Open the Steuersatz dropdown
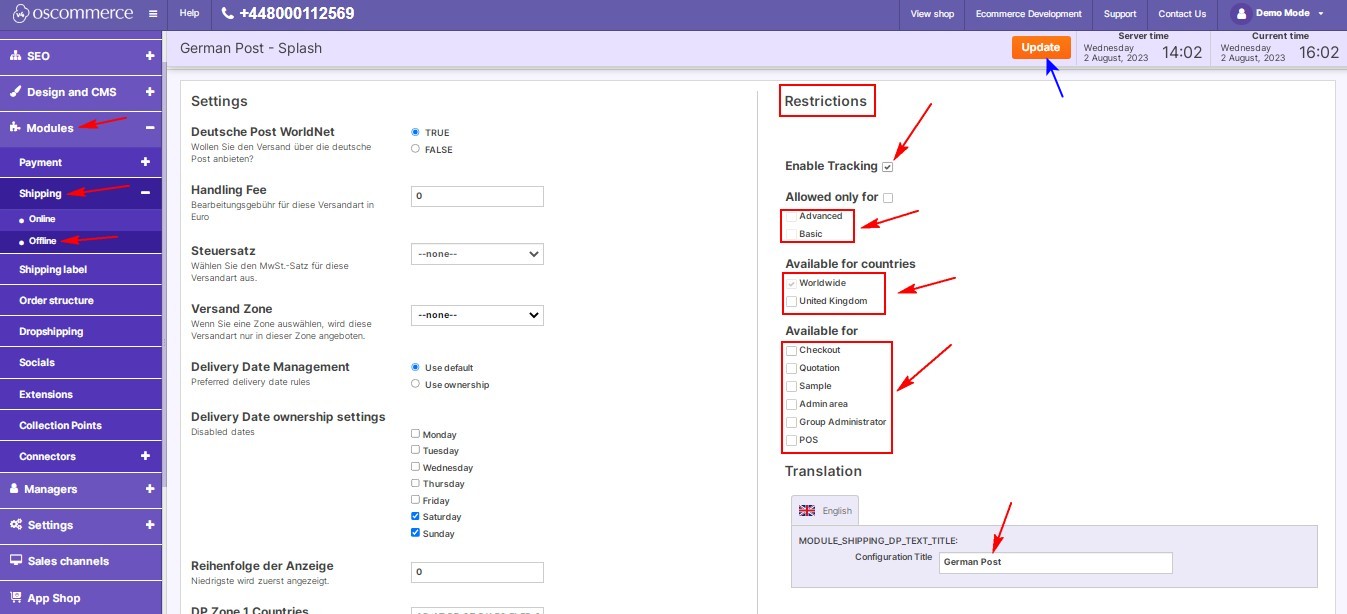This screenshot has width=1347, height=614. (x=477, y=254)
